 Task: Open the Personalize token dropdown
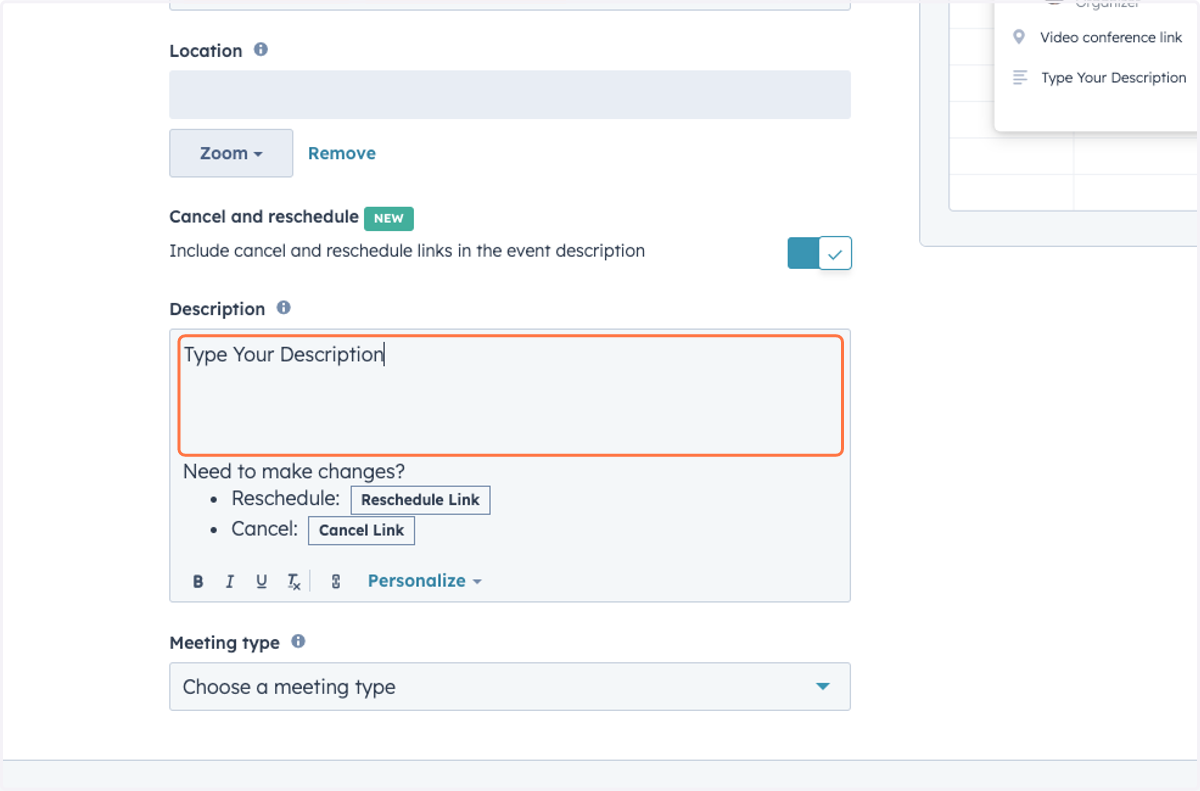point(425,581)
